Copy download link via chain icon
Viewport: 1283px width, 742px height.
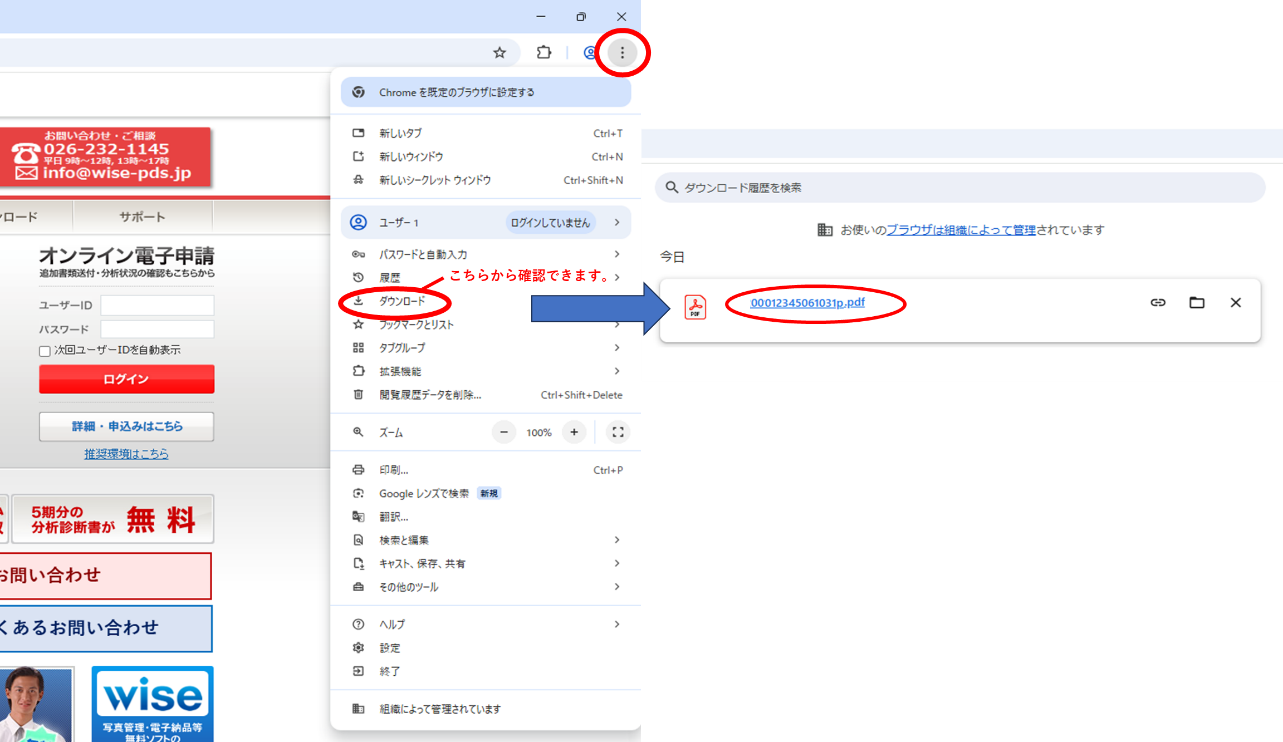click(x=1158, y=302)
